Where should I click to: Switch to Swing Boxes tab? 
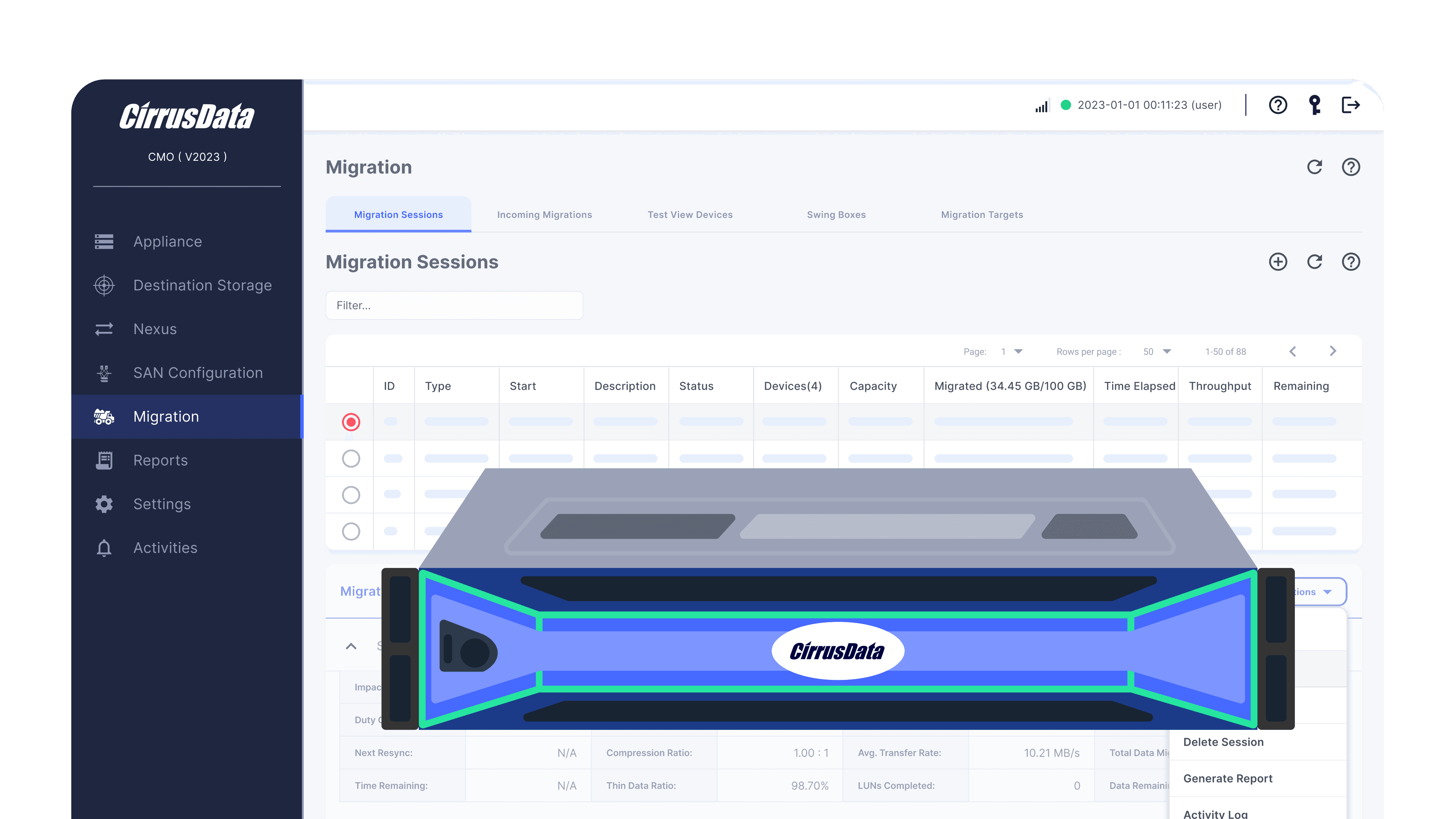[x=836, y=215]
